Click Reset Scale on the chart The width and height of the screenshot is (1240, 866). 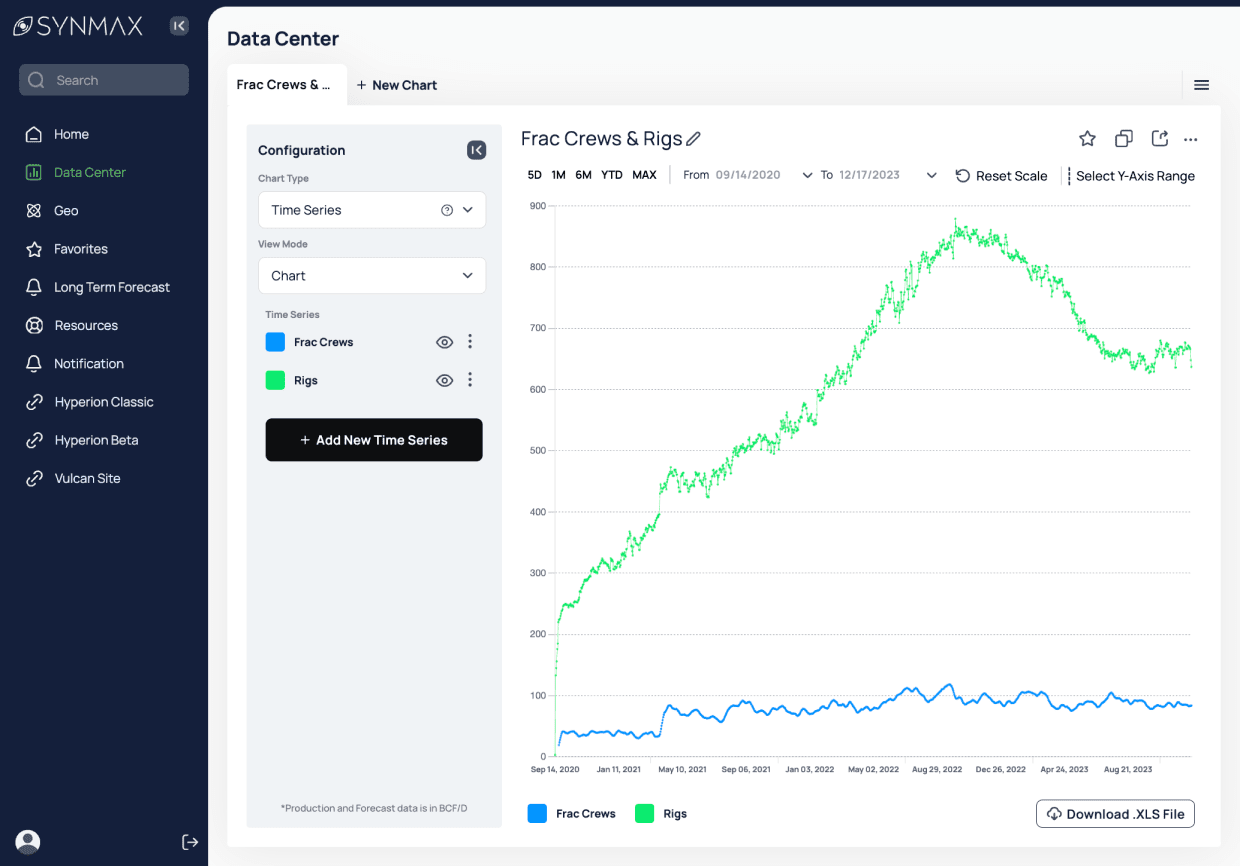point(1001,175)
